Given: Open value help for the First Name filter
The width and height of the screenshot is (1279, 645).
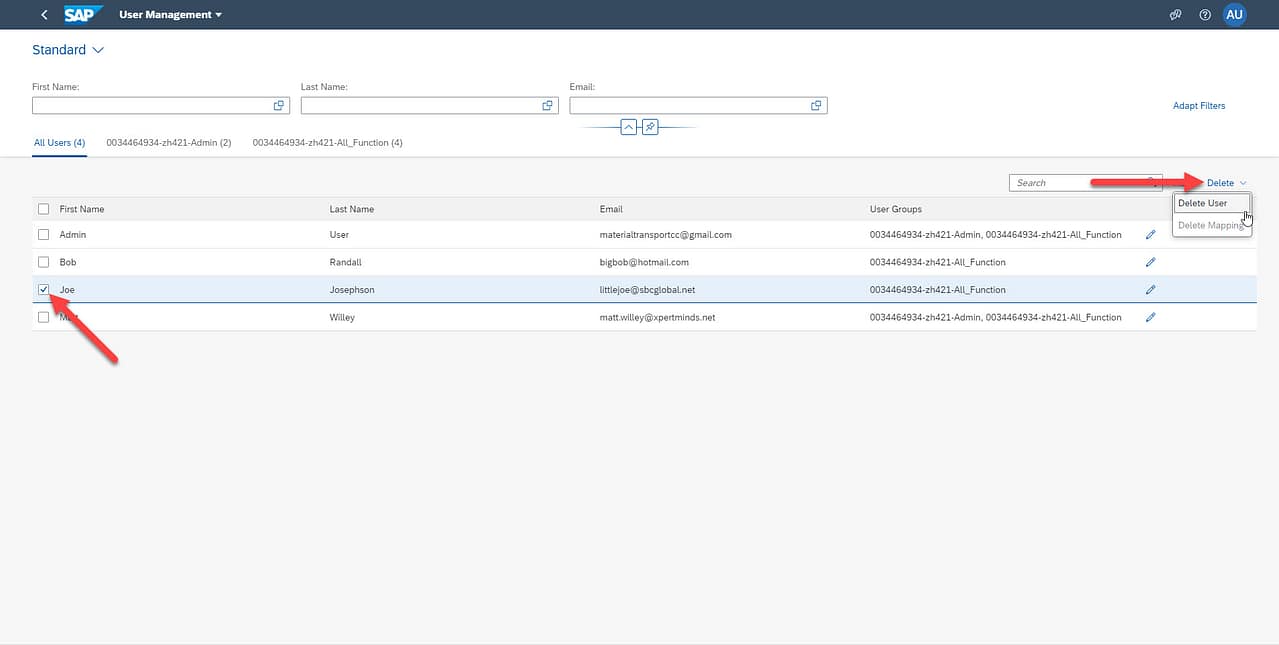Looking at the screenshot, I should pyautogui.click(x=279, y=104).
